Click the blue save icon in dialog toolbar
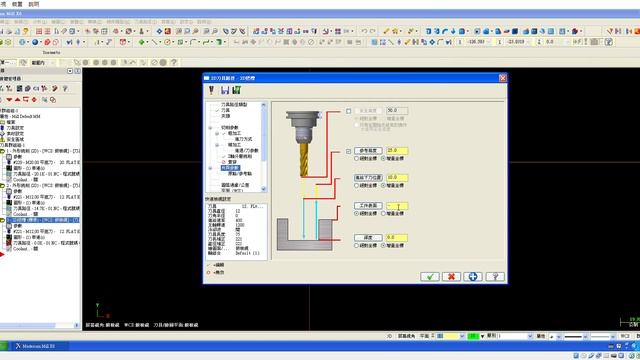The height and width of the screenshot is (360, 640). [x=225, y=90]
